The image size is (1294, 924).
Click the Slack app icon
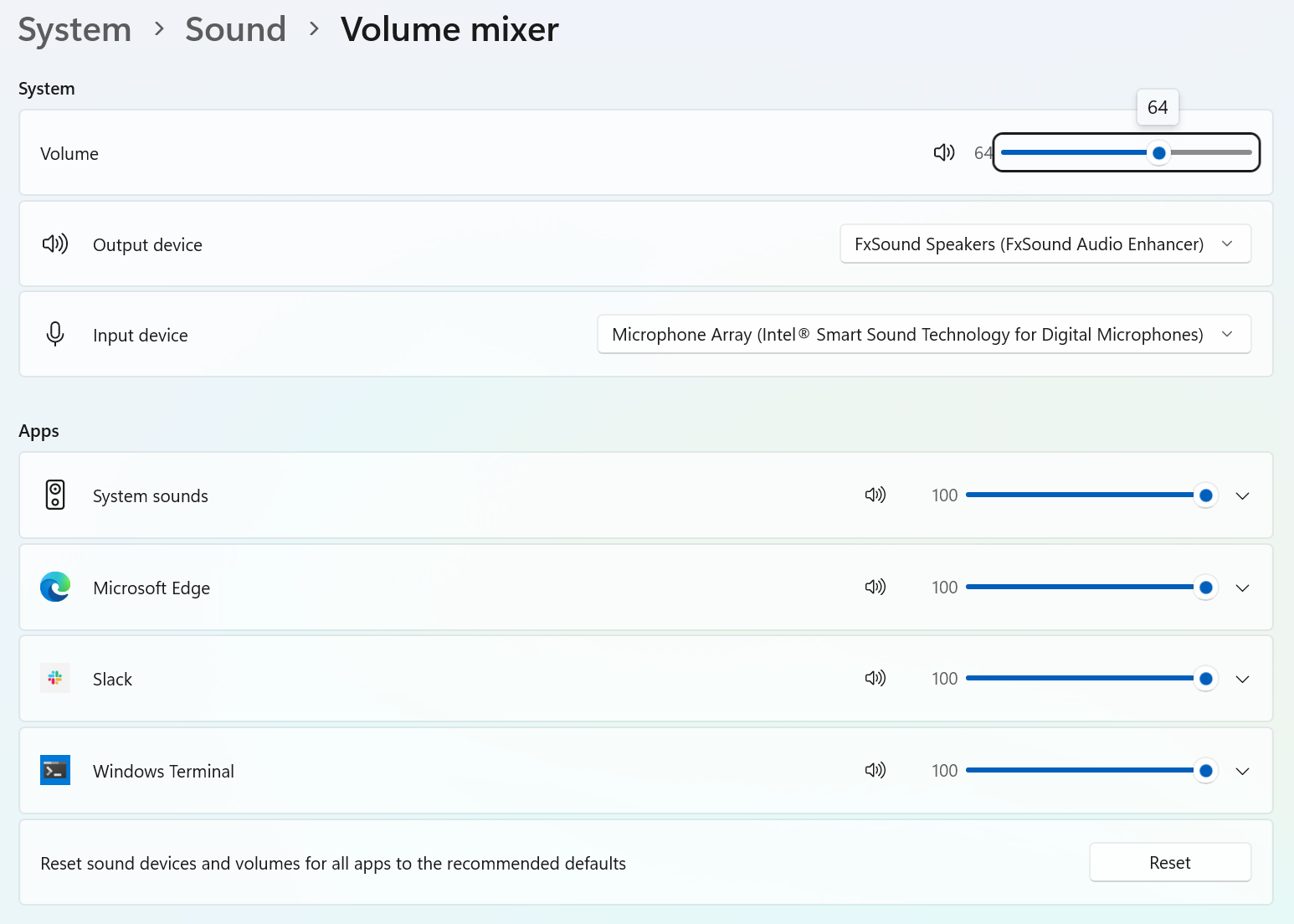(55, 678)
